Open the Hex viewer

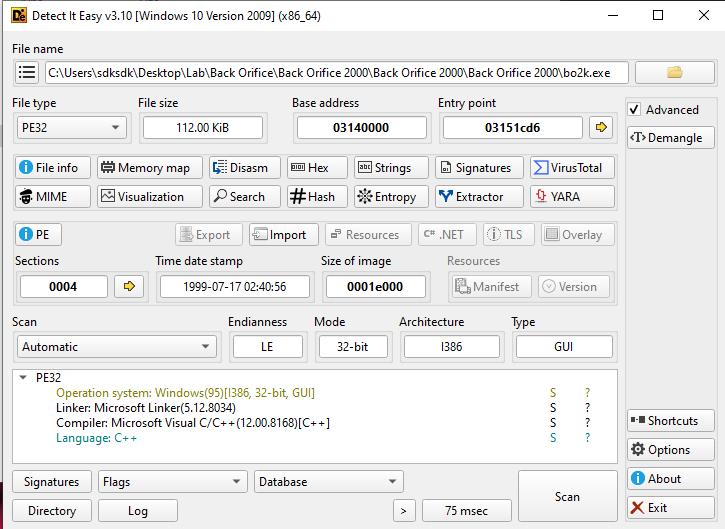click(x=316, y=168)
